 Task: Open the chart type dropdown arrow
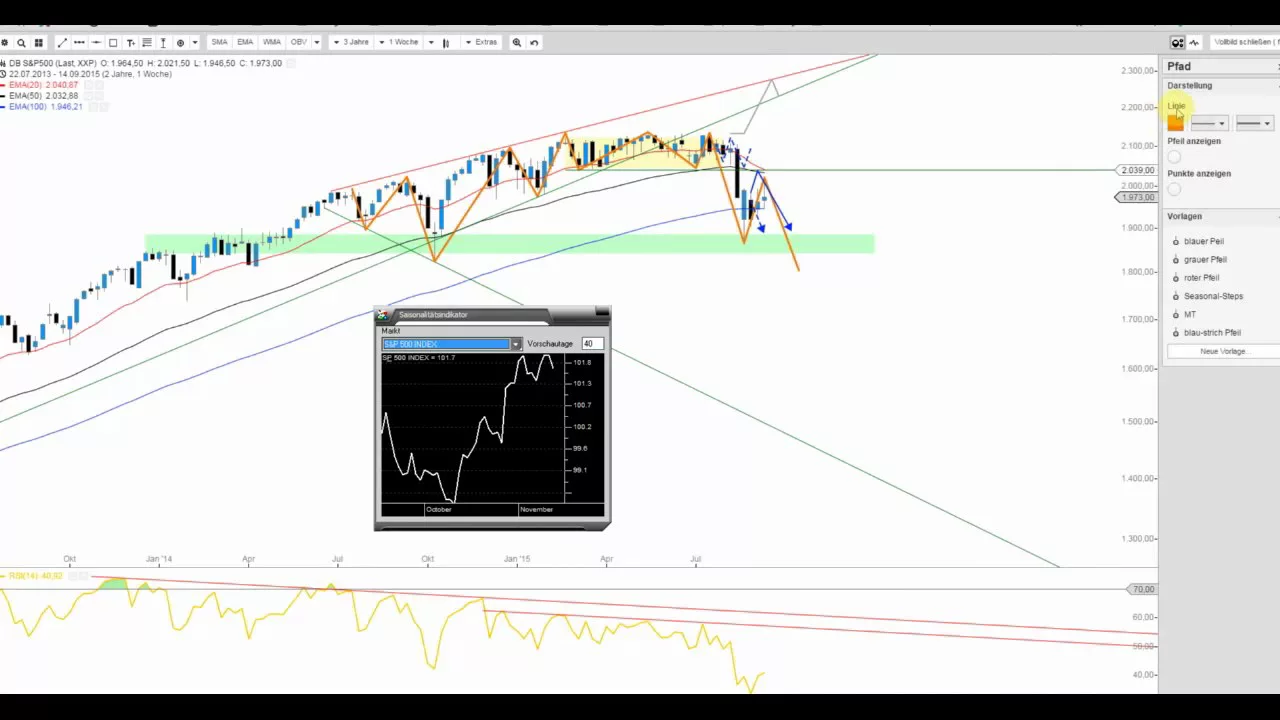[431, 42]
